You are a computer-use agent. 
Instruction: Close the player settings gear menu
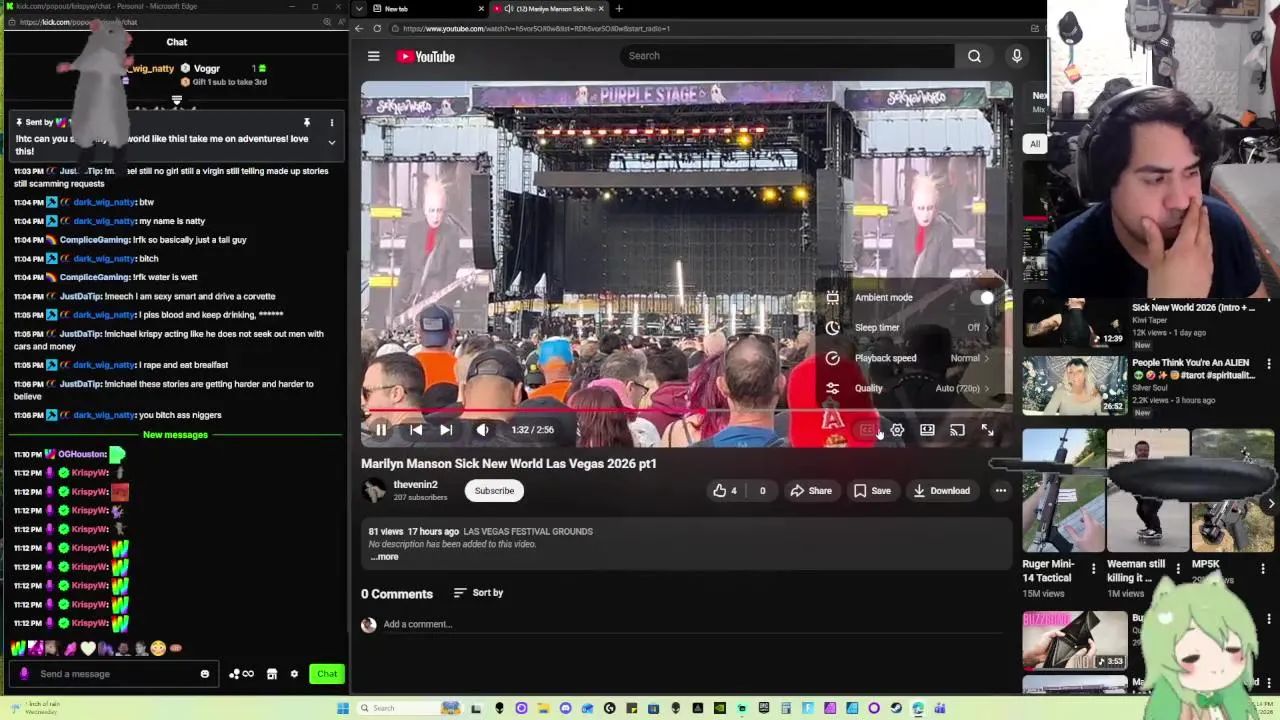(897, 430)
